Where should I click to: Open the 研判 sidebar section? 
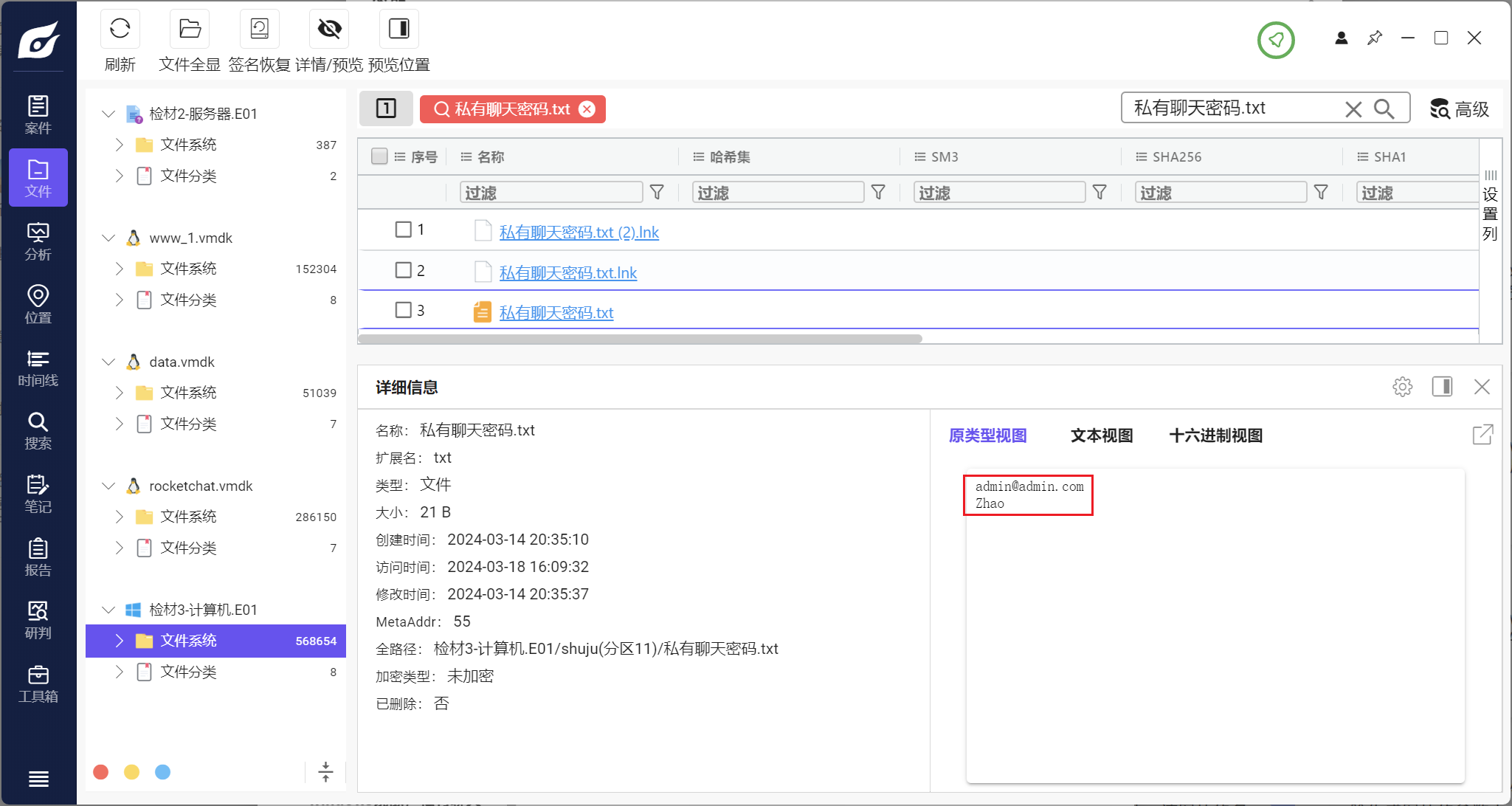38,620
